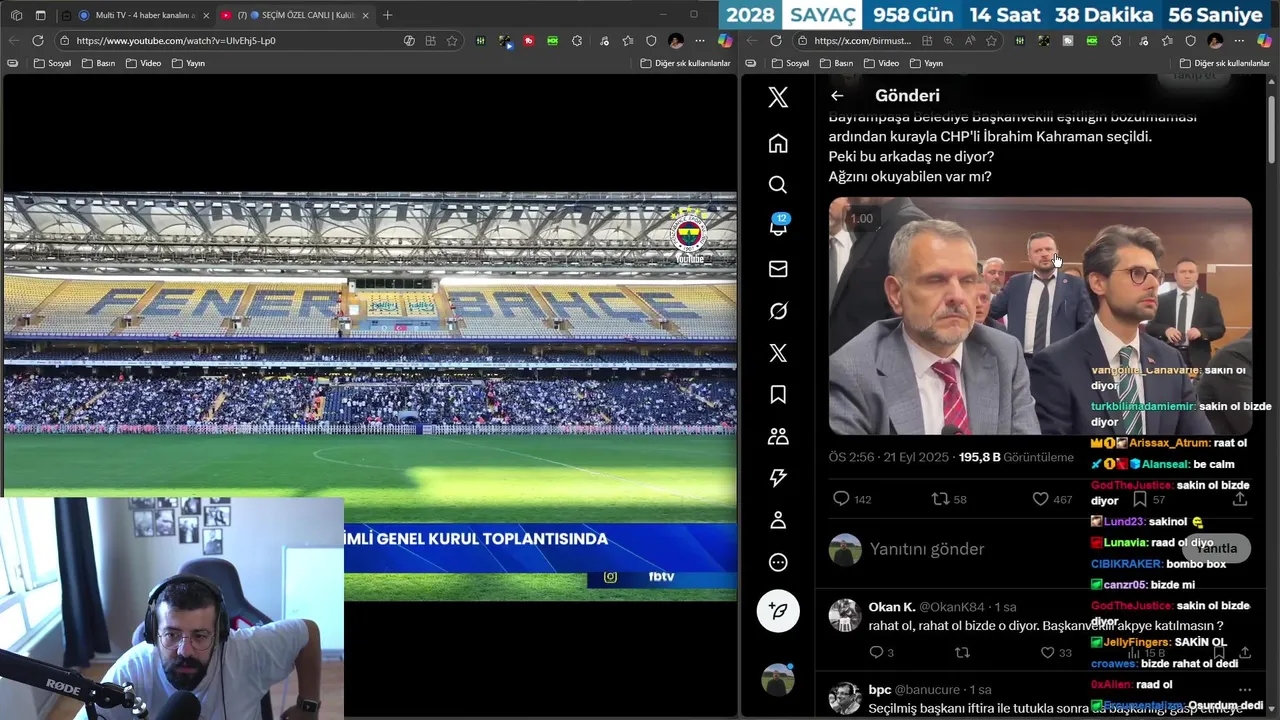Image resolution: width=1280 pixels, height=720 pixels.
Task: Compose new post with feather button
Action: [x=778, y=610]
